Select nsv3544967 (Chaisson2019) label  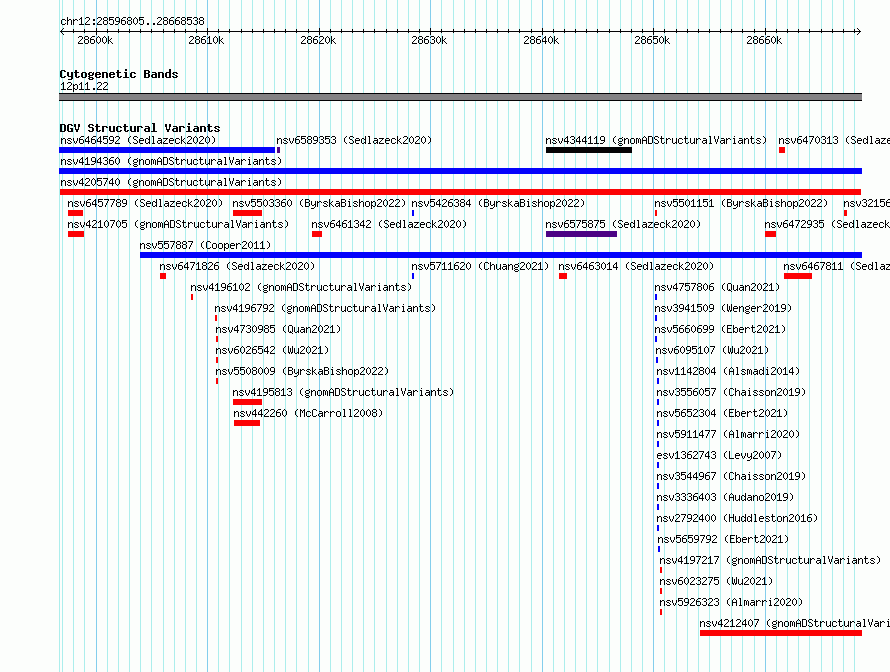[x=731, y=476]
